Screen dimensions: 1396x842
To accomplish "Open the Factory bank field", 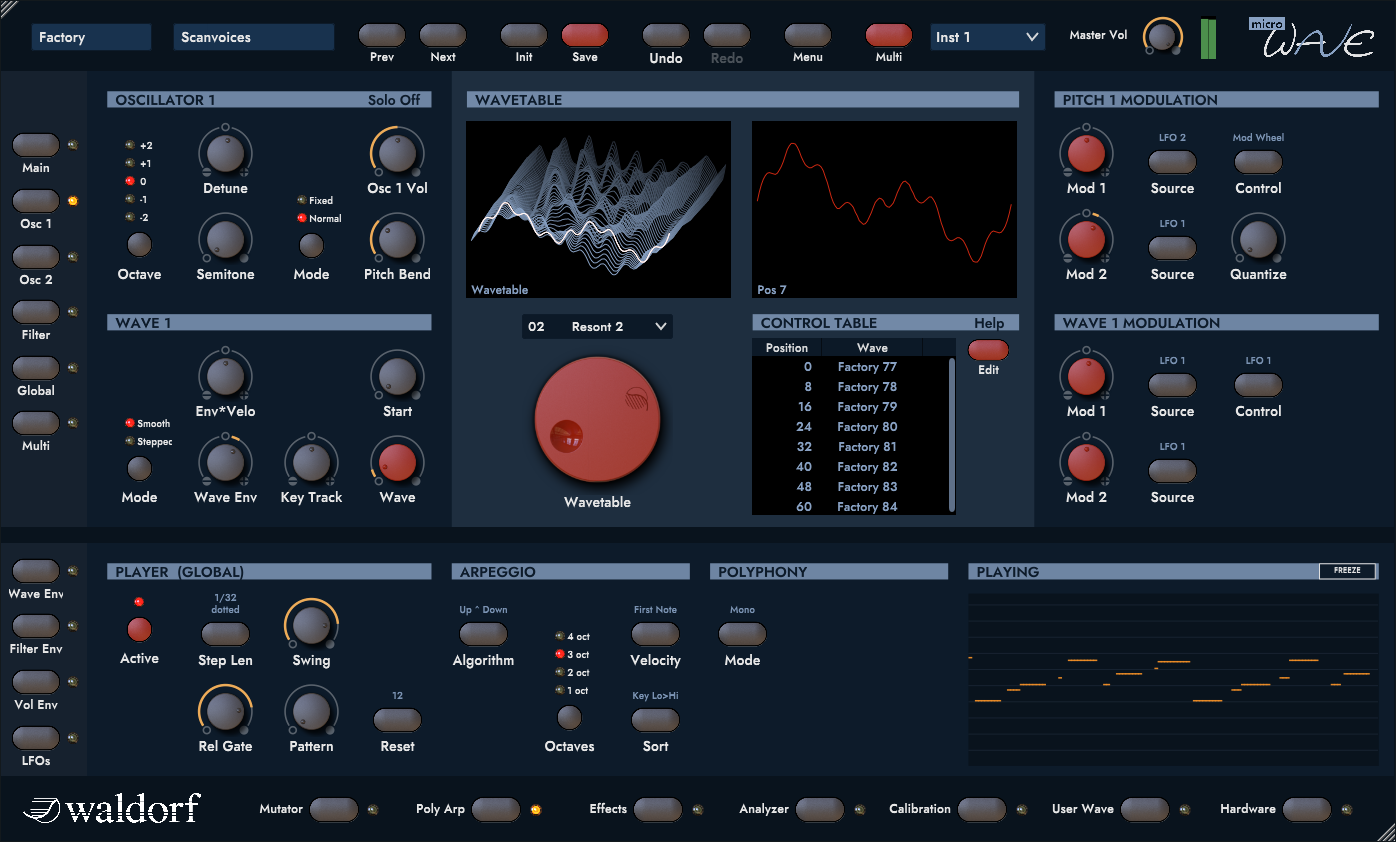I will (x=91, y=37).
